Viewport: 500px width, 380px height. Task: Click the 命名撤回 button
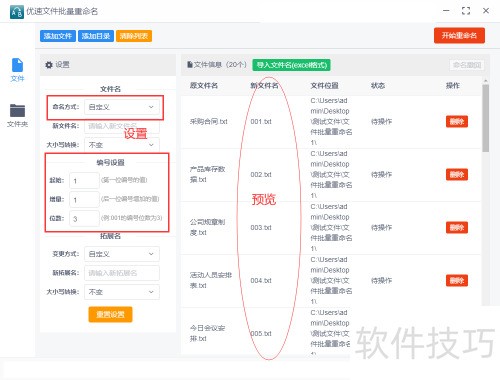pyautogui.click(x=467, y=65)
